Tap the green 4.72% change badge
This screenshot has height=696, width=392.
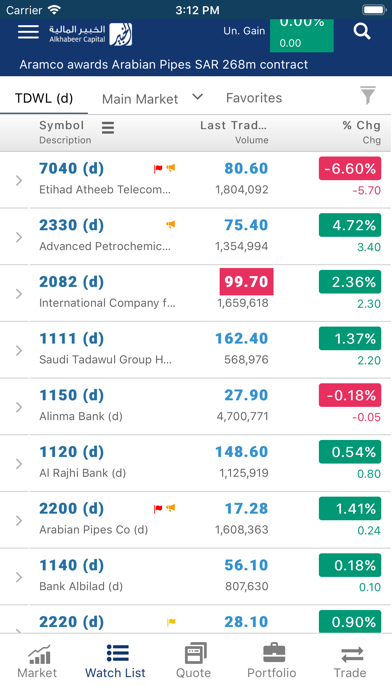(x=350, y=225)
